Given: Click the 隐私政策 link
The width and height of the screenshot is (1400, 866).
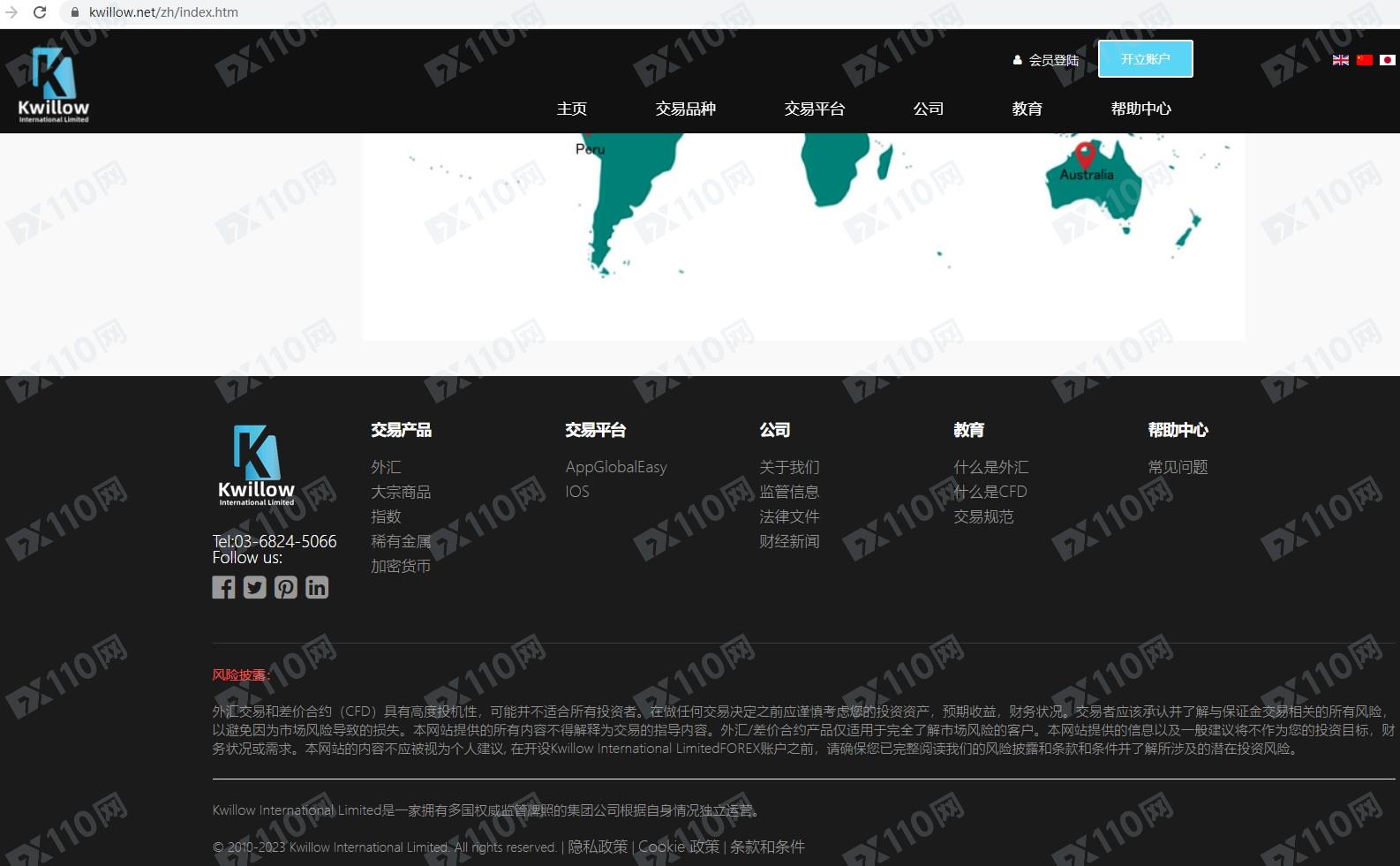Looking at the screenshot, I should pyautogui.click(x=598, y=847).
